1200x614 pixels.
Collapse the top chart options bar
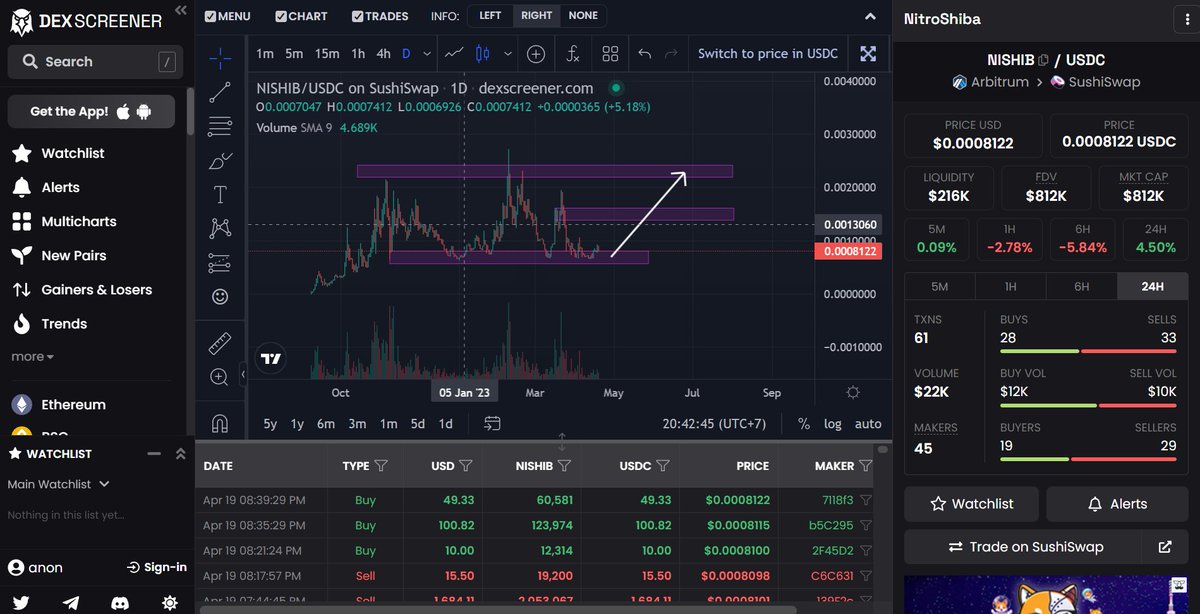[868, 16]
